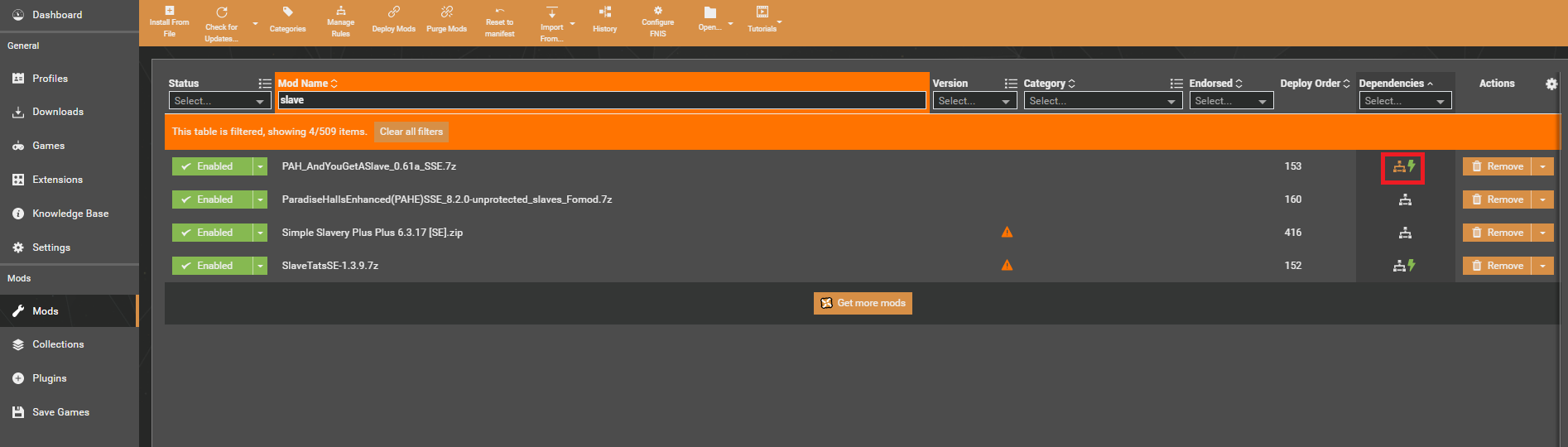Remove PAH_AndYouGetASlave mod
Viewport: 1568px width, 447px height.
coord(1497,166)
